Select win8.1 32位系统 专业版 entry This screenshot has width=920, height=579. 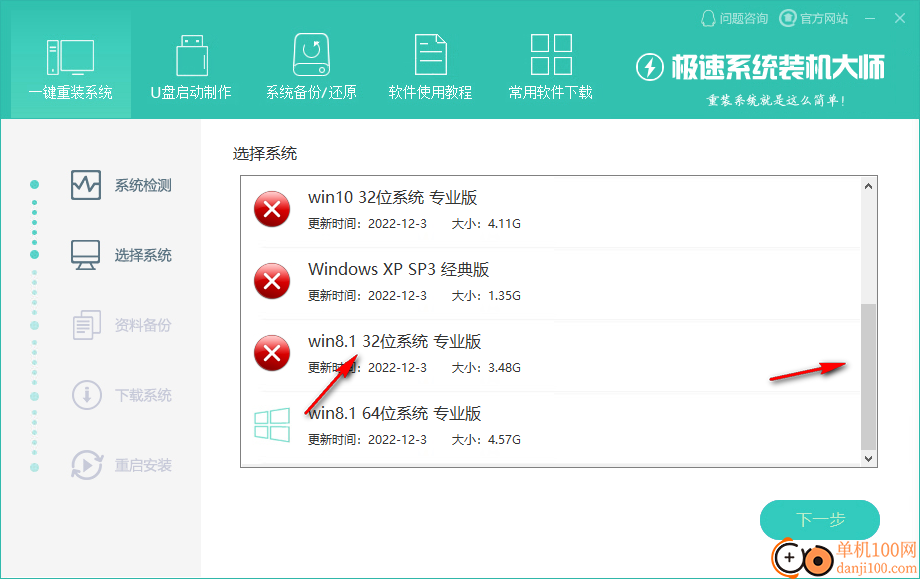point(550,355)
